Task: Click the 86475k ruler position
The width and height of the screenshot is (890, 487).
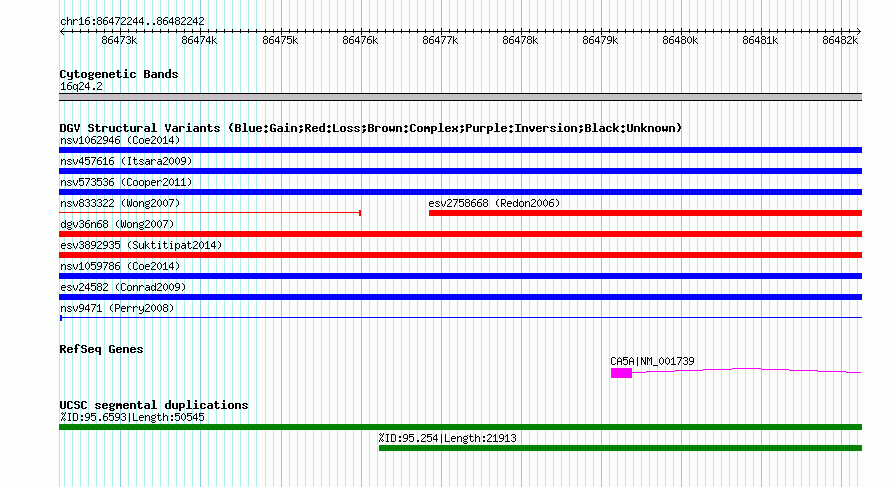Action: 280,40
